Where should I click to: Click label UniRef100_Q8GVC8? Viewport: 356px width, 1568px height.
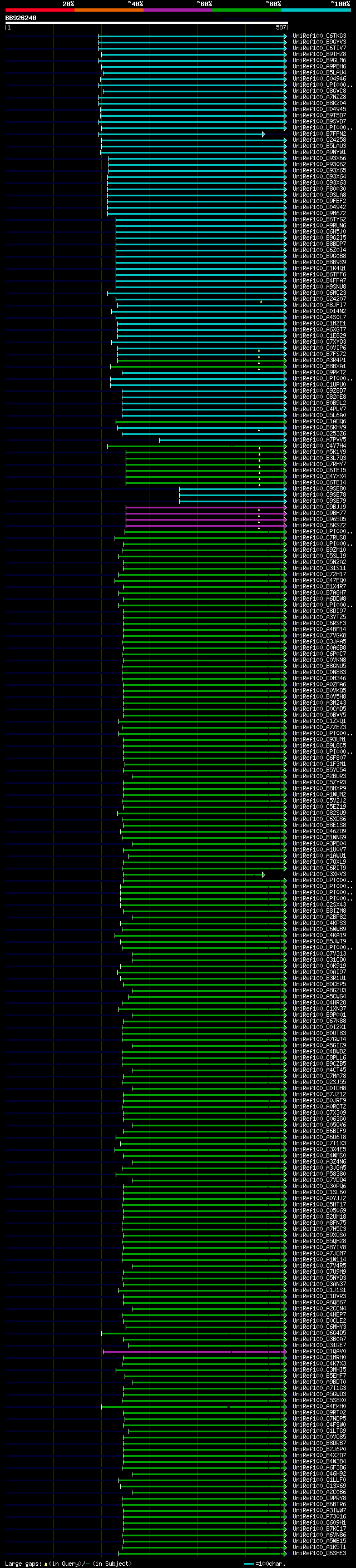(319, 91)
